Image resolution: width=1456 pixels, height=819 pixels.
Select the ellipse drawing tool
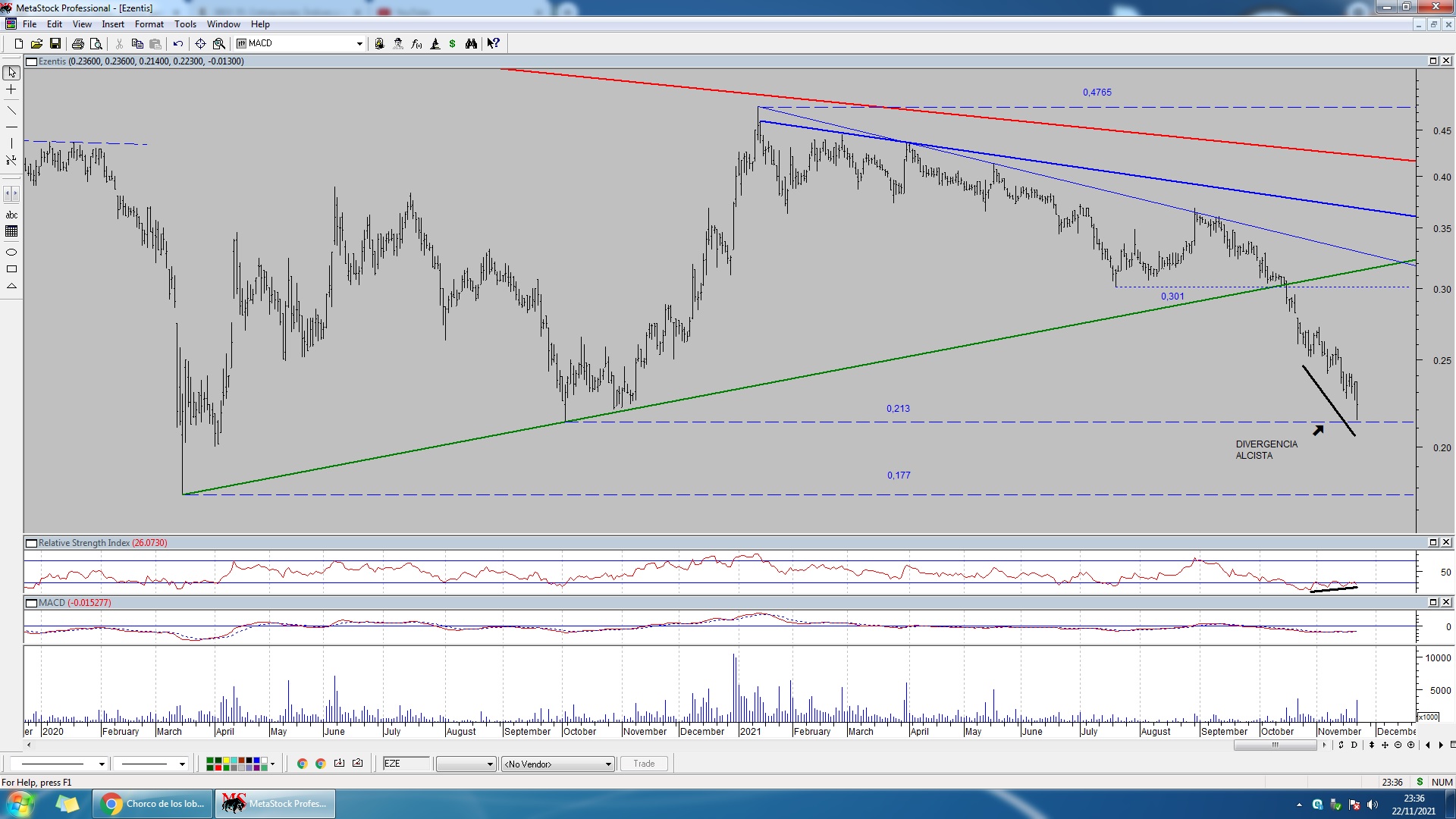pos(11,252)
